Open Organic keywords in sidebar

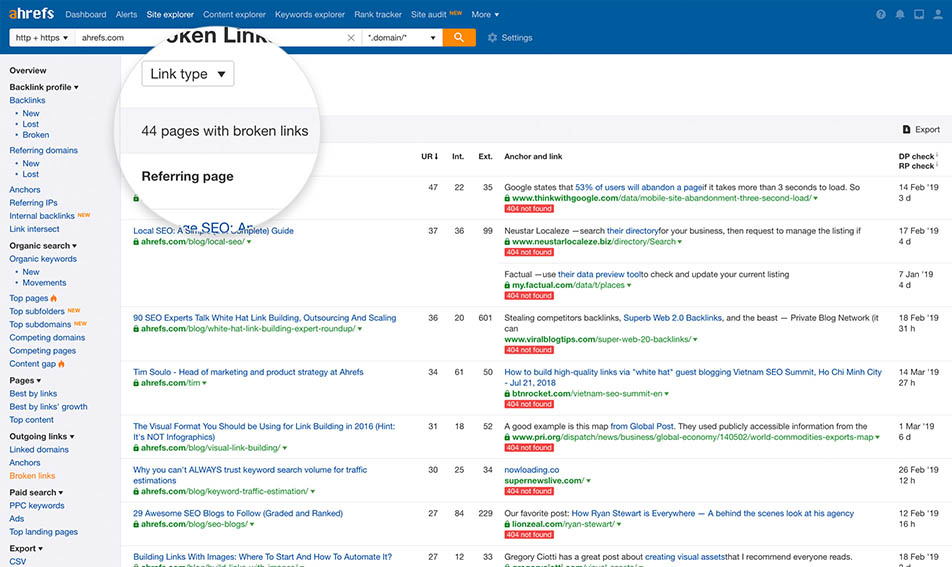(x=42, y=259)
